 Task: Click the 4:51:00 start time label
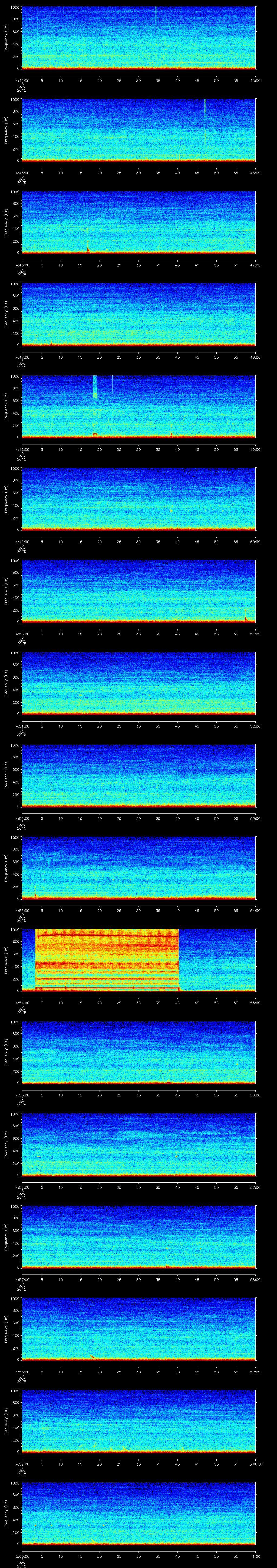[x=22, y=726]
